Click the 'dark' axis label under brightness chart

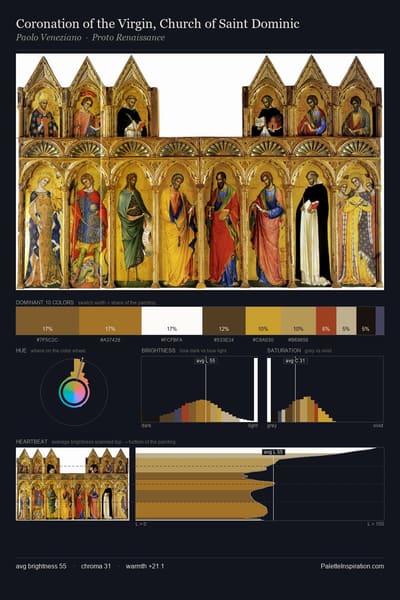(x=146, y=426)
